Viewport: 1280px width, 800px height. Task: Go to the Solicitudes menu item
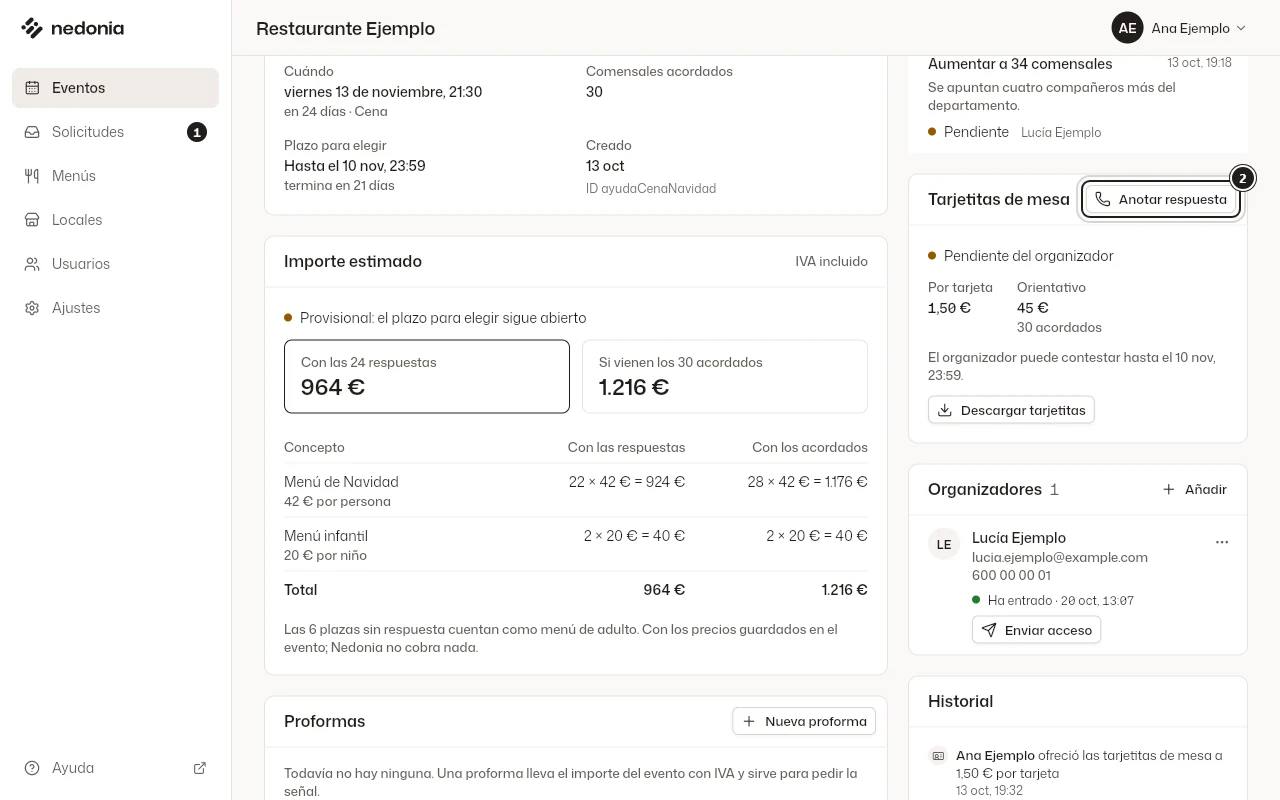[x=115, y=132]
